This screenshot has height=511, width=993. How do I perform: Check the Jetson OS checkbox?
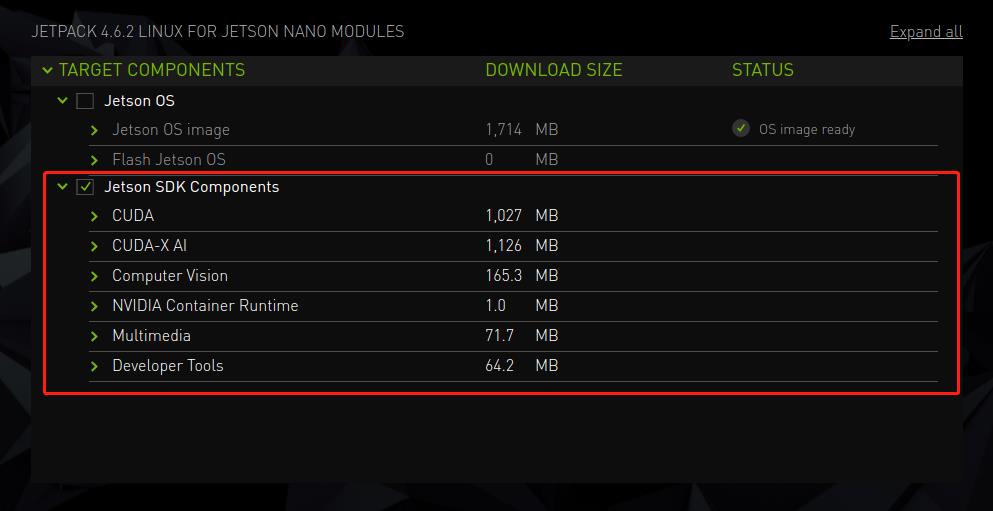85,101
